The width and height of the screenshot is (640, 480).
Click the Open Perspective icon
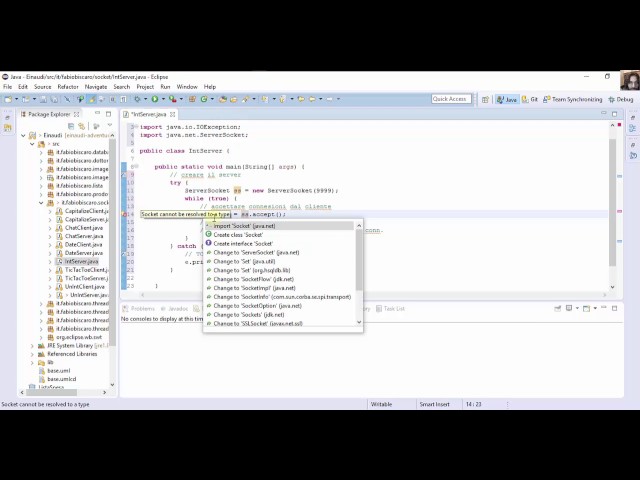click(485, 99)
